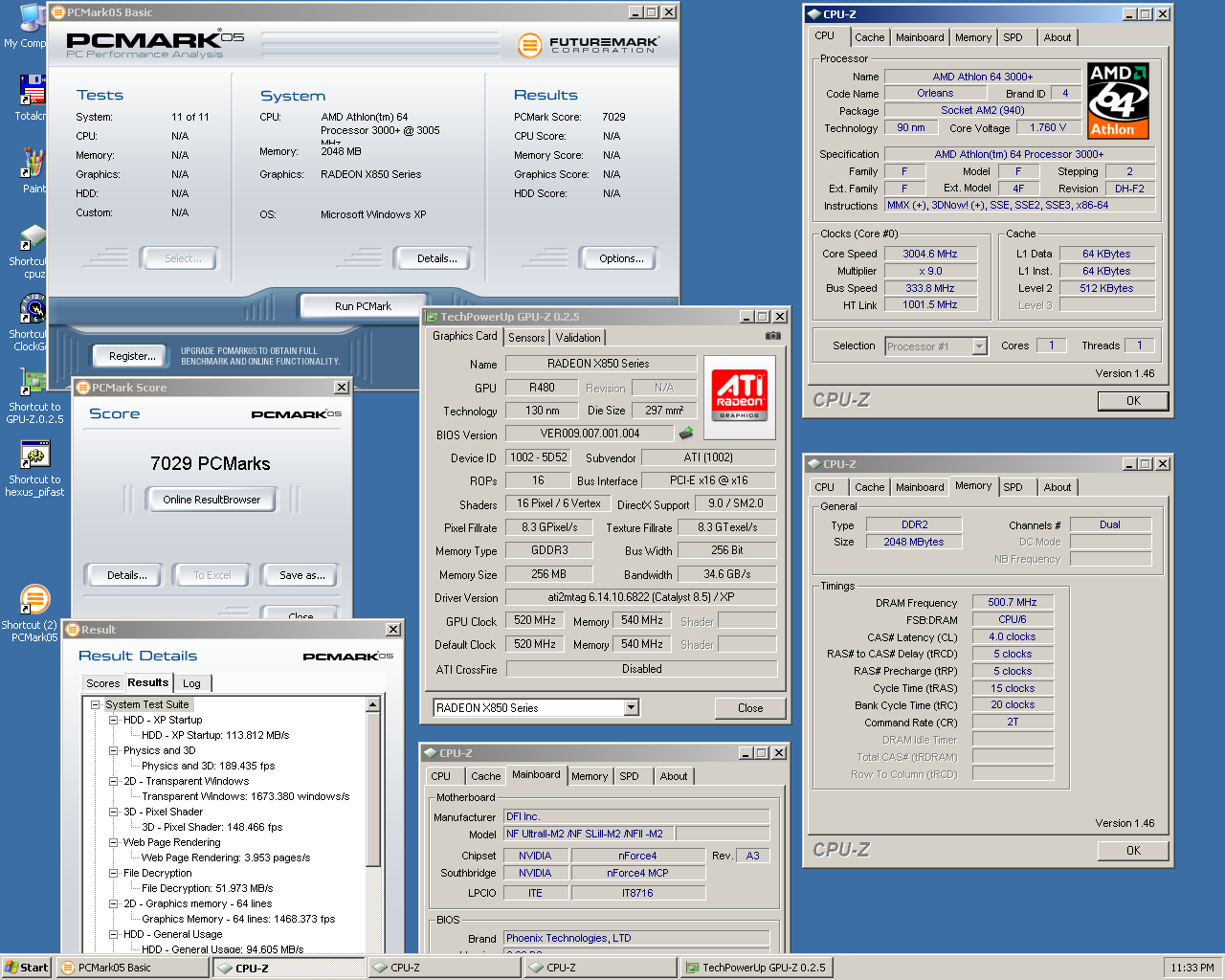The width and height of the screenshot is (1225, 980).
Task: Launch the ClockGen desktop shortcut icon
Action: point(33,309)
